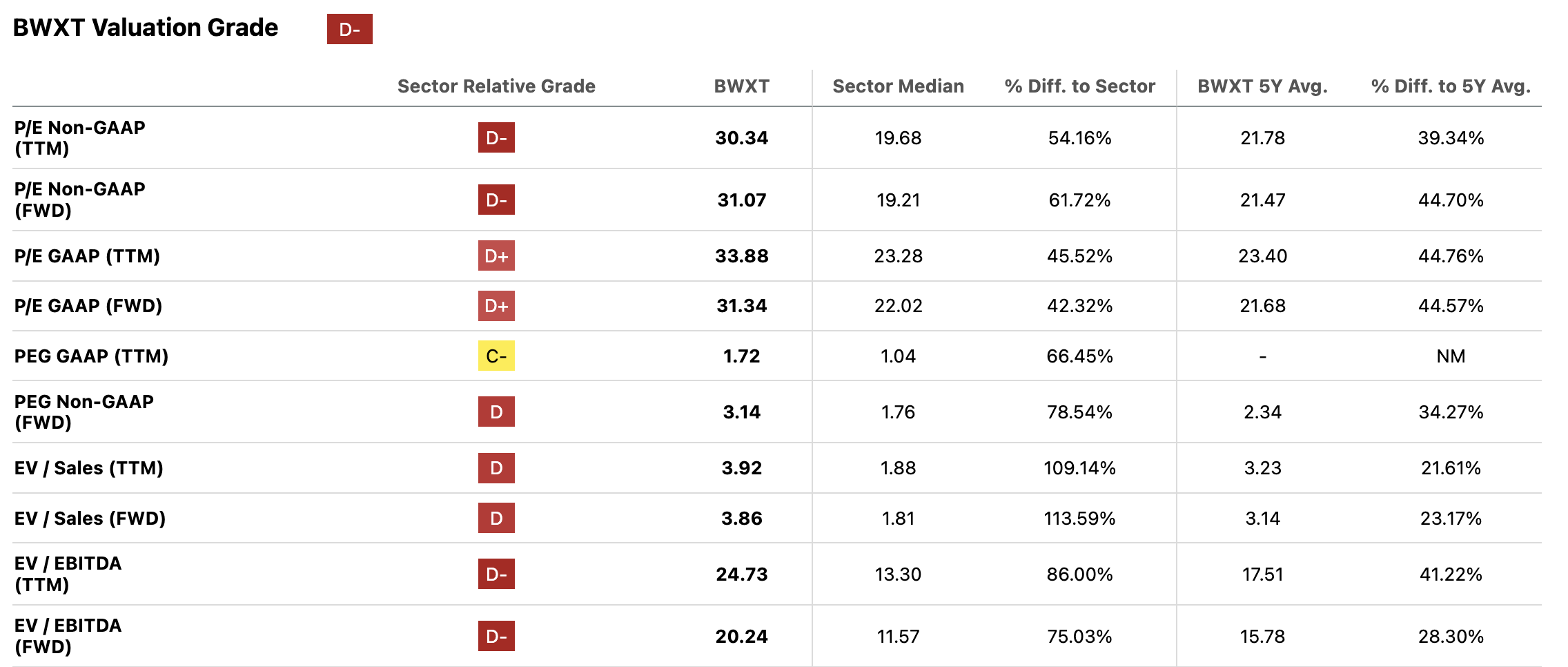1568x667 pixels.
Task: Click the D- badge for EV / EBITDA (TTM)
Action: coord(496,574)
